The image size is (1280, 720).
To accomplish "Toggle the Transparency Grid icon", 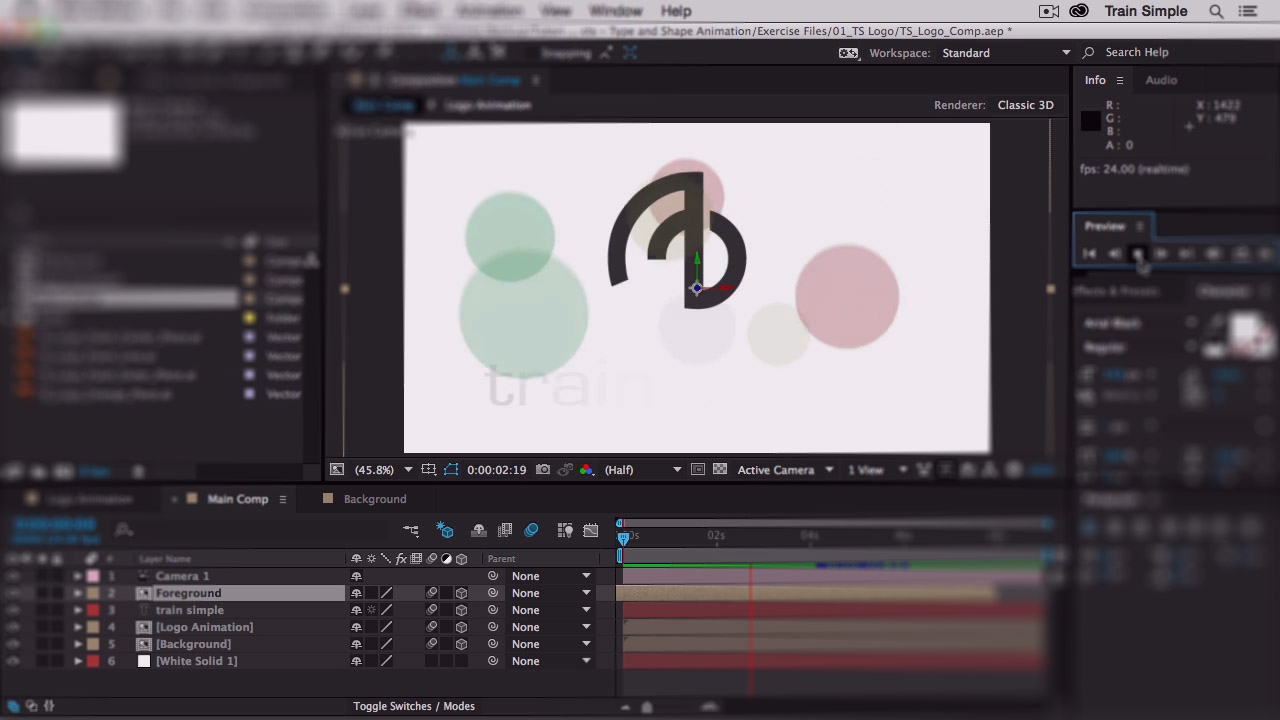I will point(720,469).
